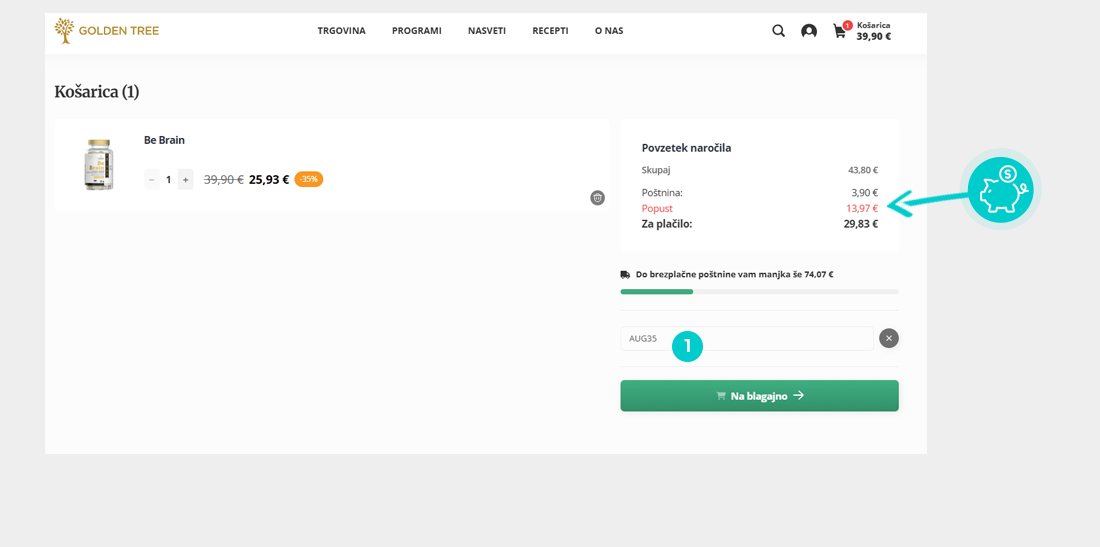This screenshot has height=547, width=1100.
Task: Open the search magnifier icon
Action: click(778, 31)
